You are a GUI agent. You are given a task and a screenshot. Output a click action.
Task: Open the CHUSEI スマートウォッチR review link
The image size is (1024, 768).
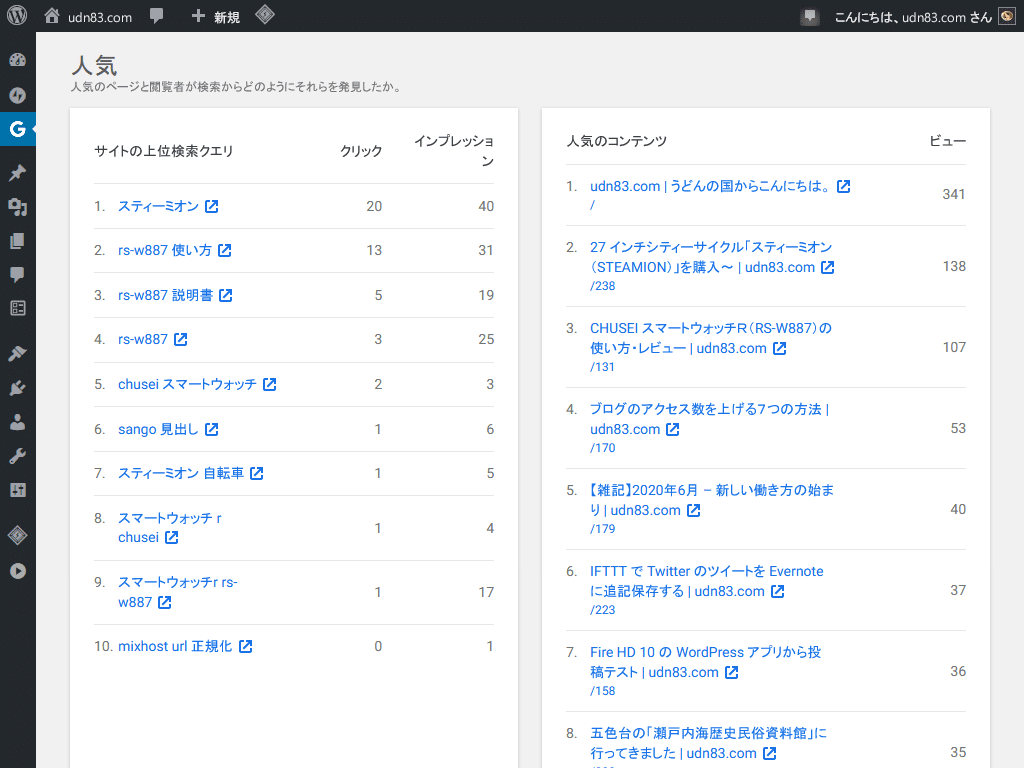coord(711,338)
